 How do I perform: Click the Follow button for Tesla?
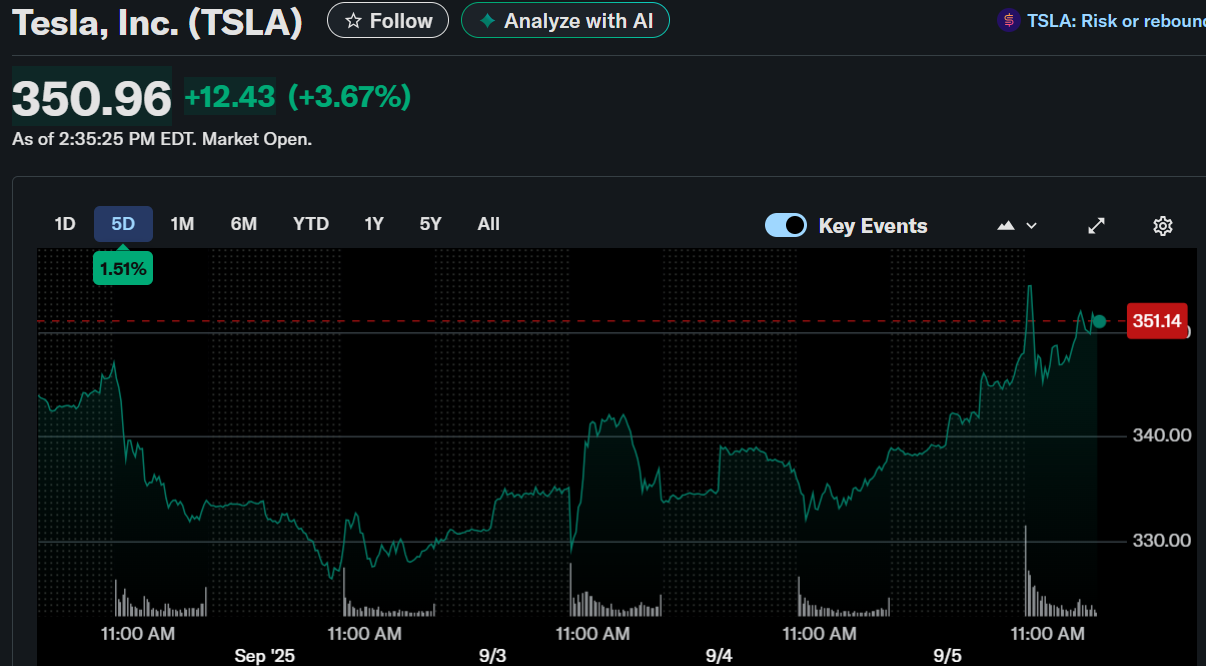point(387,21)
